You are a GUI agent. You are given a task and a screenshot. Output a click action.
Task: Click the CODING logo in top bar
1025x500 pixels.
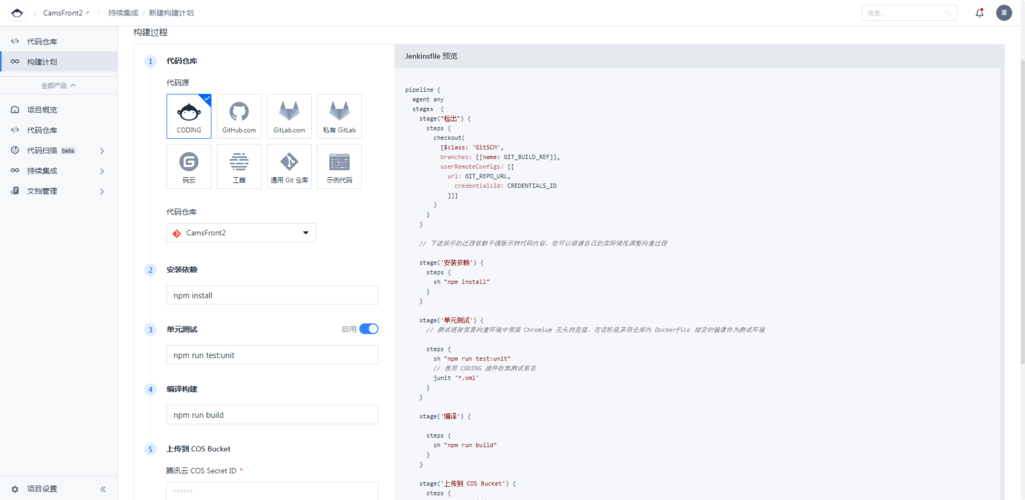[18, 12]
